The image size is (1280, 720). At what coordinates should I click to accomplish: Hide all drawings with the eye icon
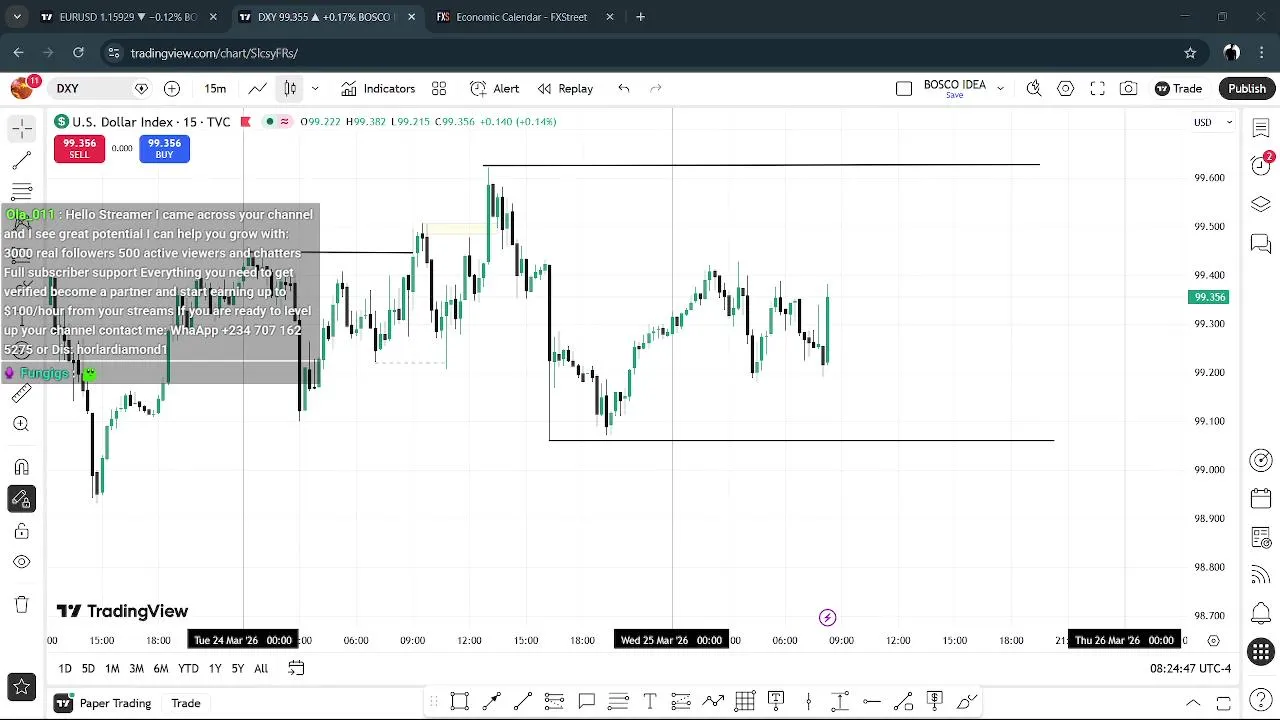click(21, 562)
